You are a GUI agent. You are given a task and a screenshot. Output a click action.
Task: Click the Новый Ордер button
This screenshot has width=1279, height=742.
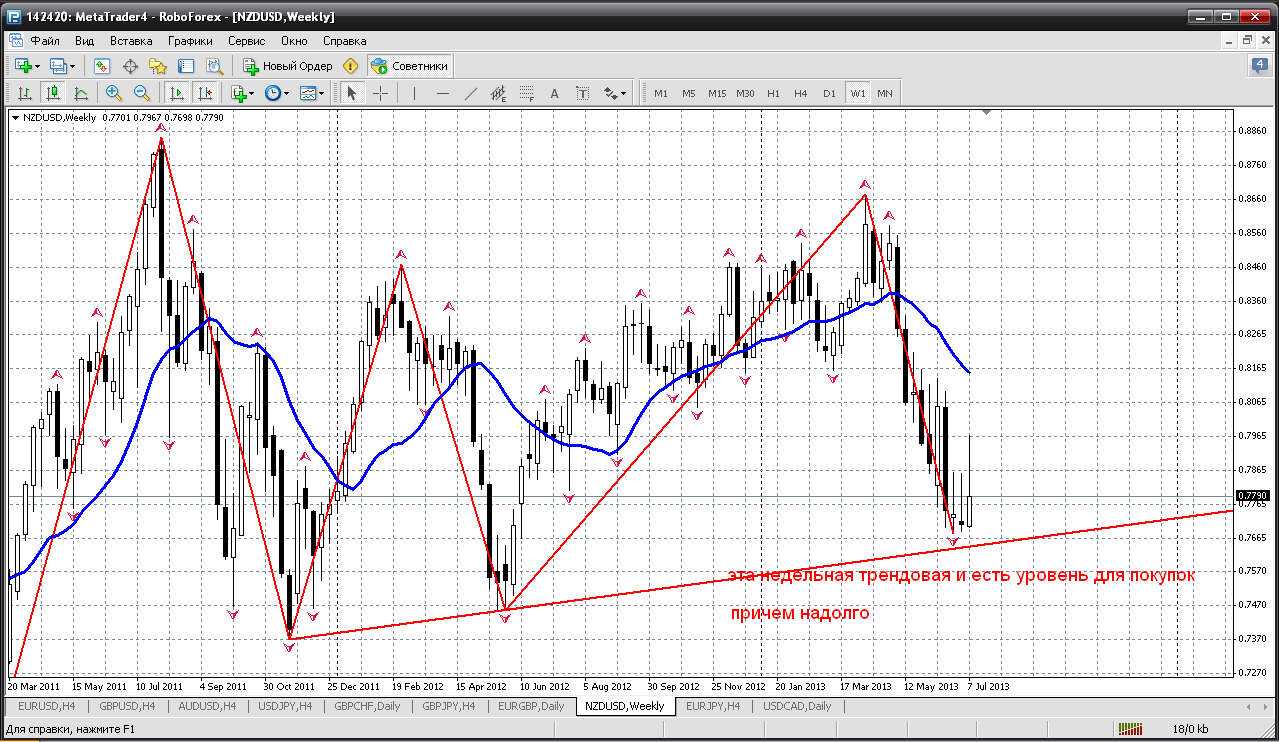pyautogui.click(x=287, y=66)
